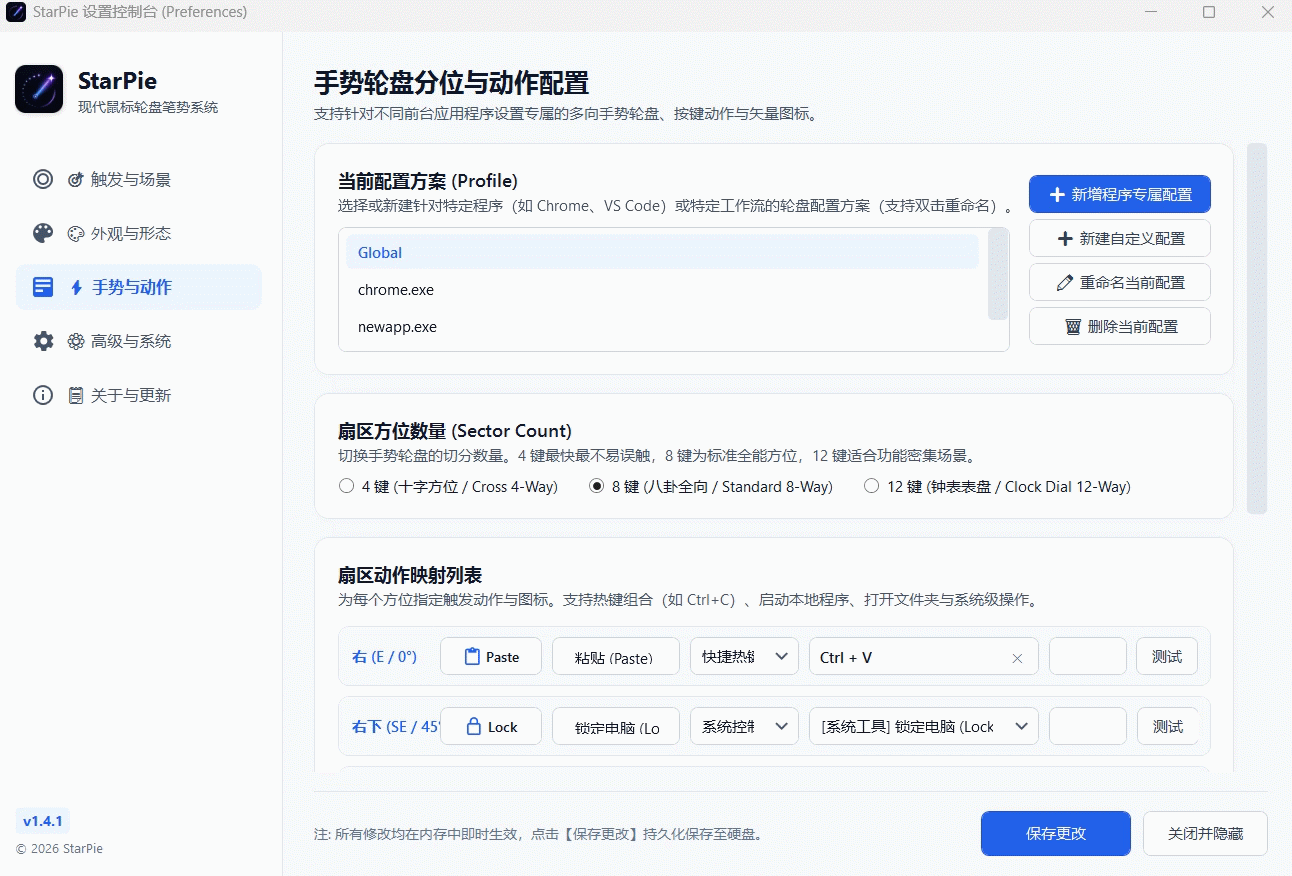The image size is (1292, 876).
Task: Open the 外观与形态 settings page
Action: click(139, 234)
